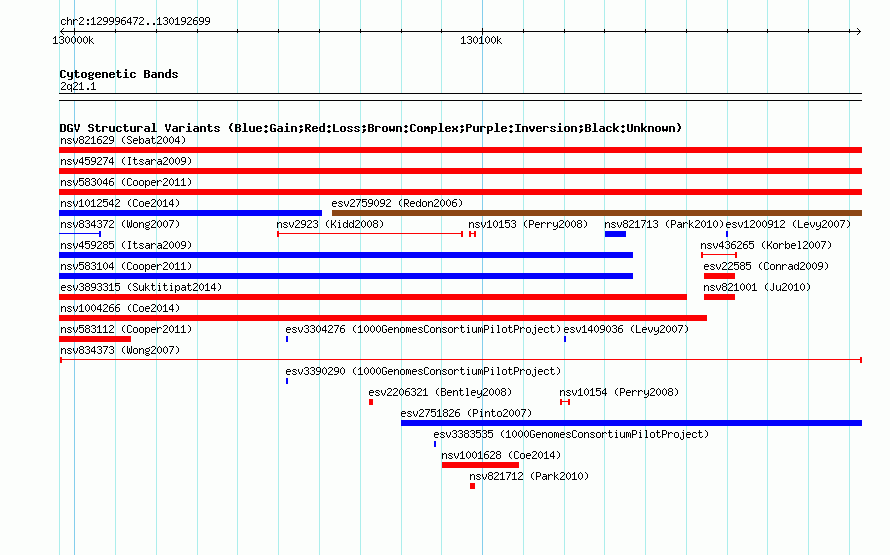Click the esv22585 (Conrad2009) label

[x=766, y=266]
